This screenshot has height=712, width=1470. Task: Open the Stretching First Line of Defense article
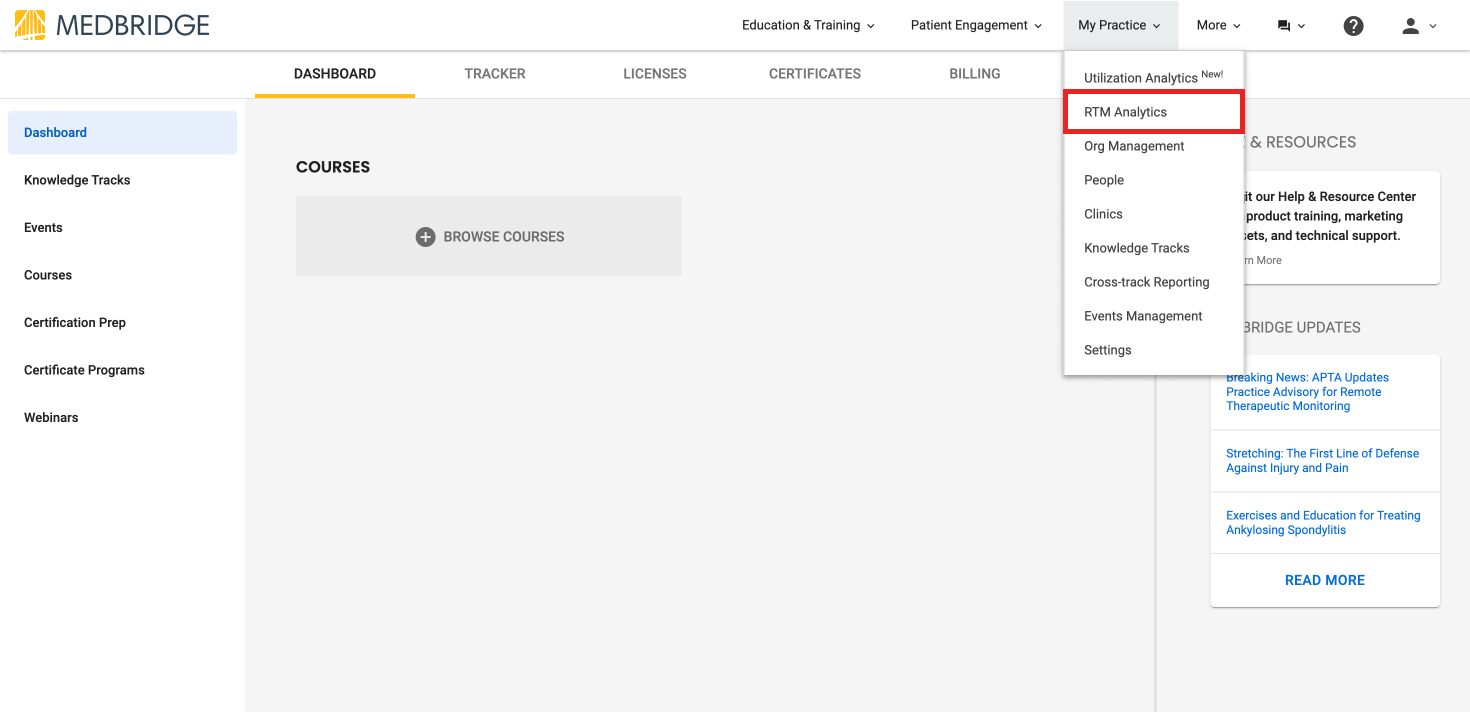click(1322, 461)
